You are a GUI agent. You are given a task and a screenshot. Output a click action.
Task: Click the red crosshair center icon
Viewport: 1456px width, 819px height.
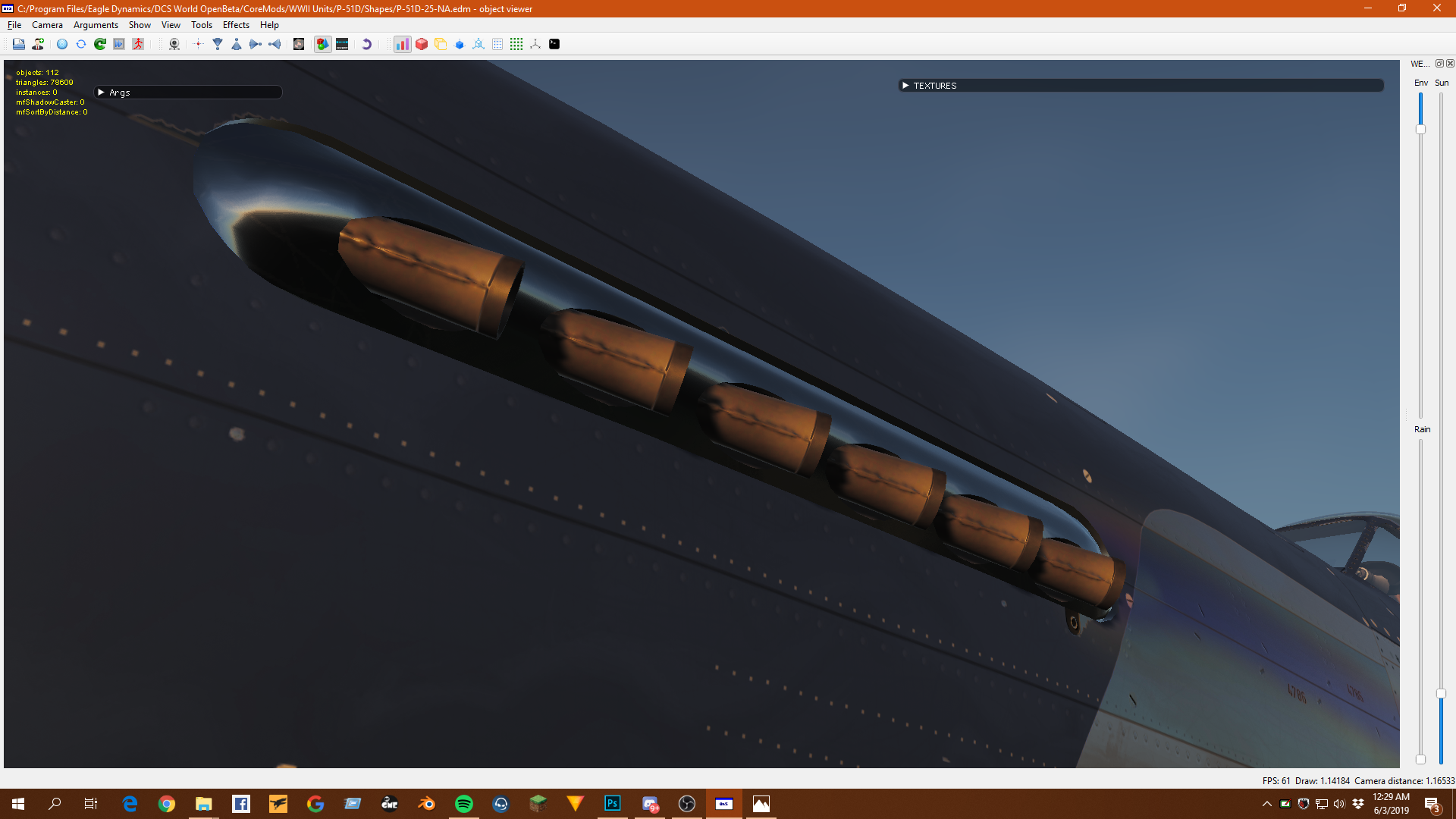pos(199,44)
